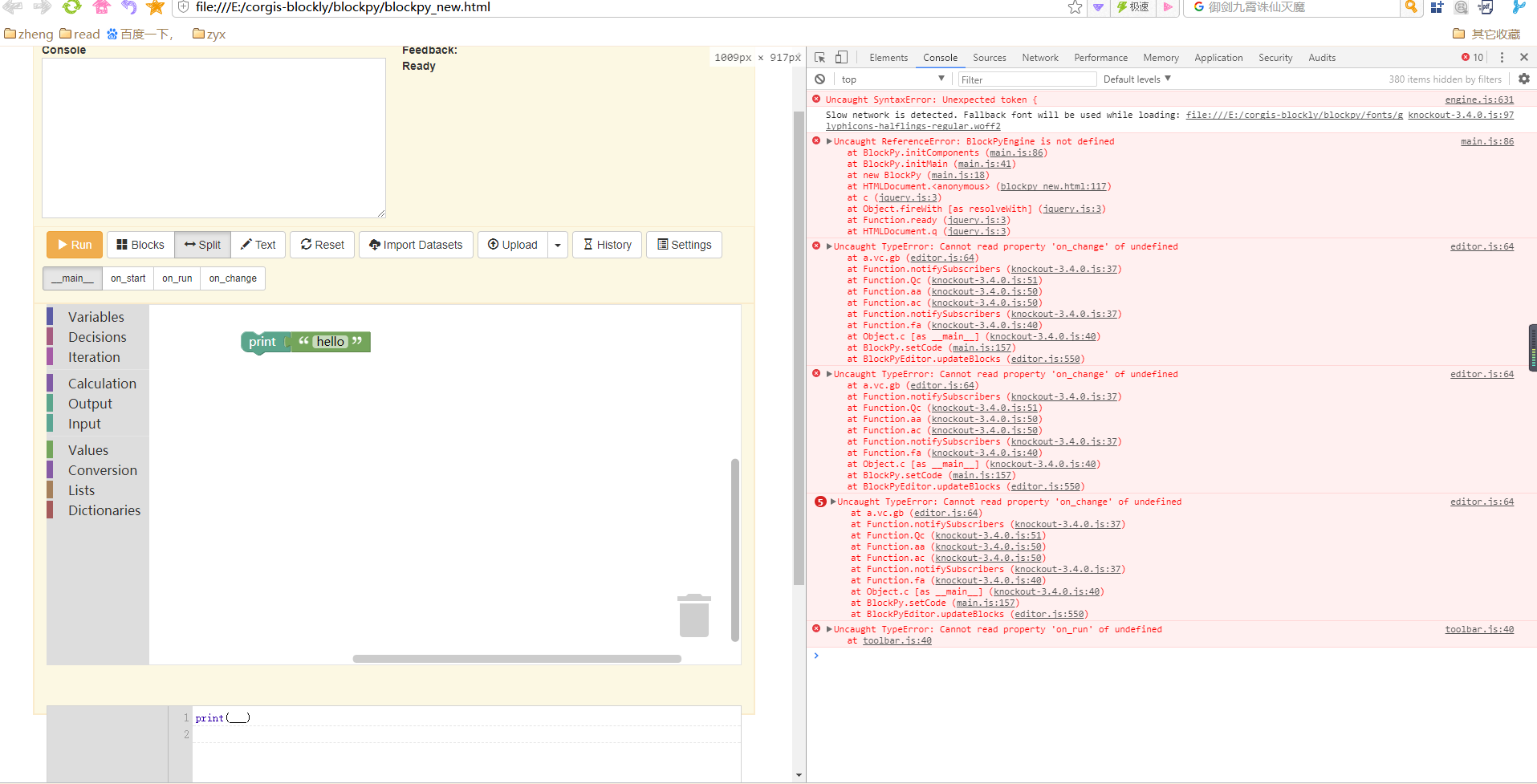The width and height of the screenshot is (1537, 784).
Task: Click Import Datasets cloud icon
Action: [374, 245]
